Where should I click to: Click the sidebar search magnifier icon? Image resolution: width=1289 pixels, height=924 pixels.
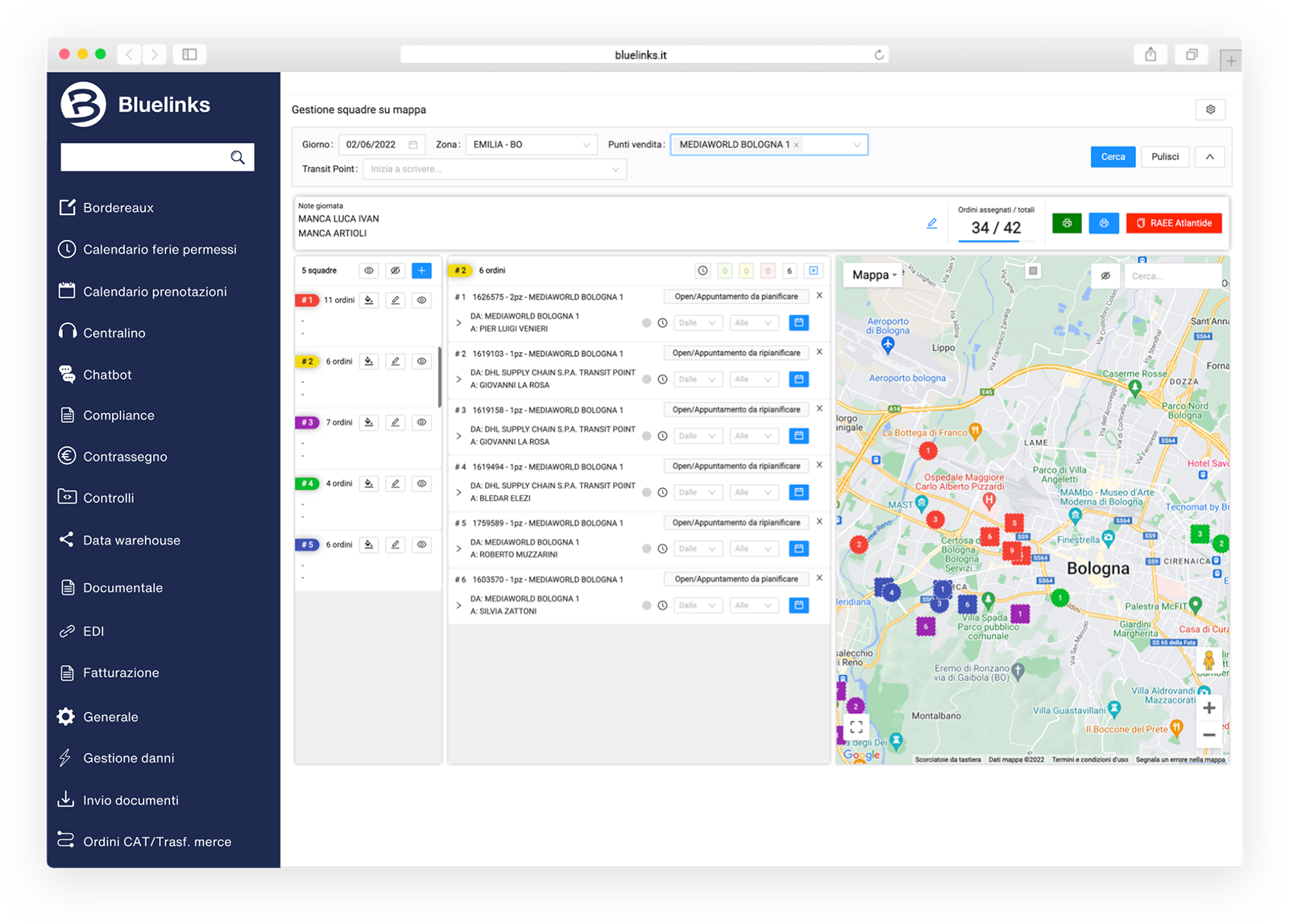click(238, 157)
